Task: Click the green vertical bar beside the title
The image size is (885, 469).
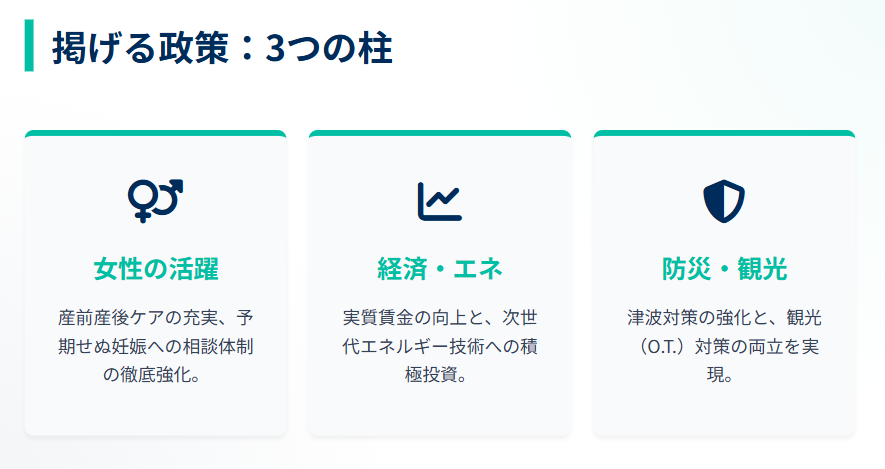Action: [x=29, y=46]
